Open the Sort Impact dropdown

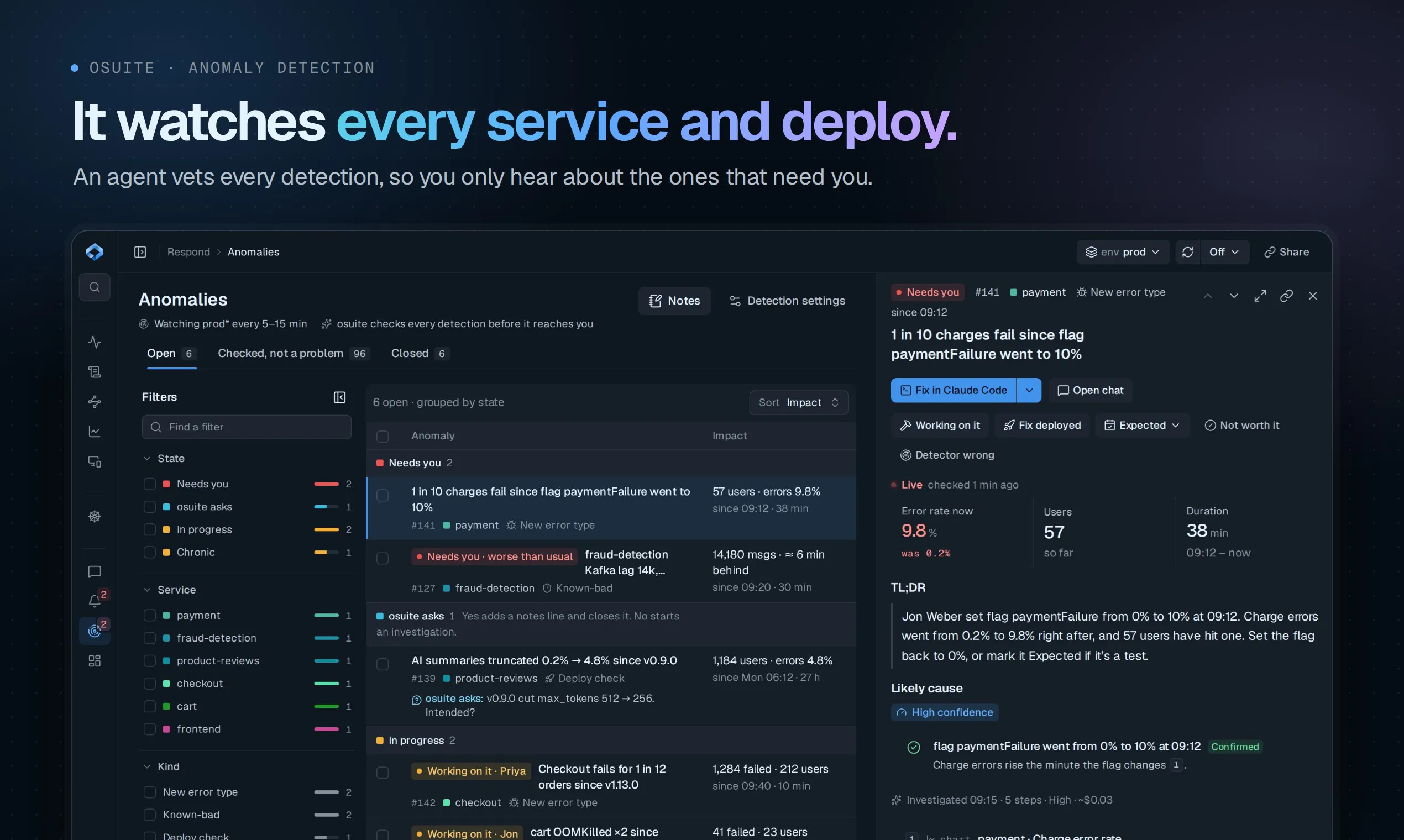pos(799,402)
